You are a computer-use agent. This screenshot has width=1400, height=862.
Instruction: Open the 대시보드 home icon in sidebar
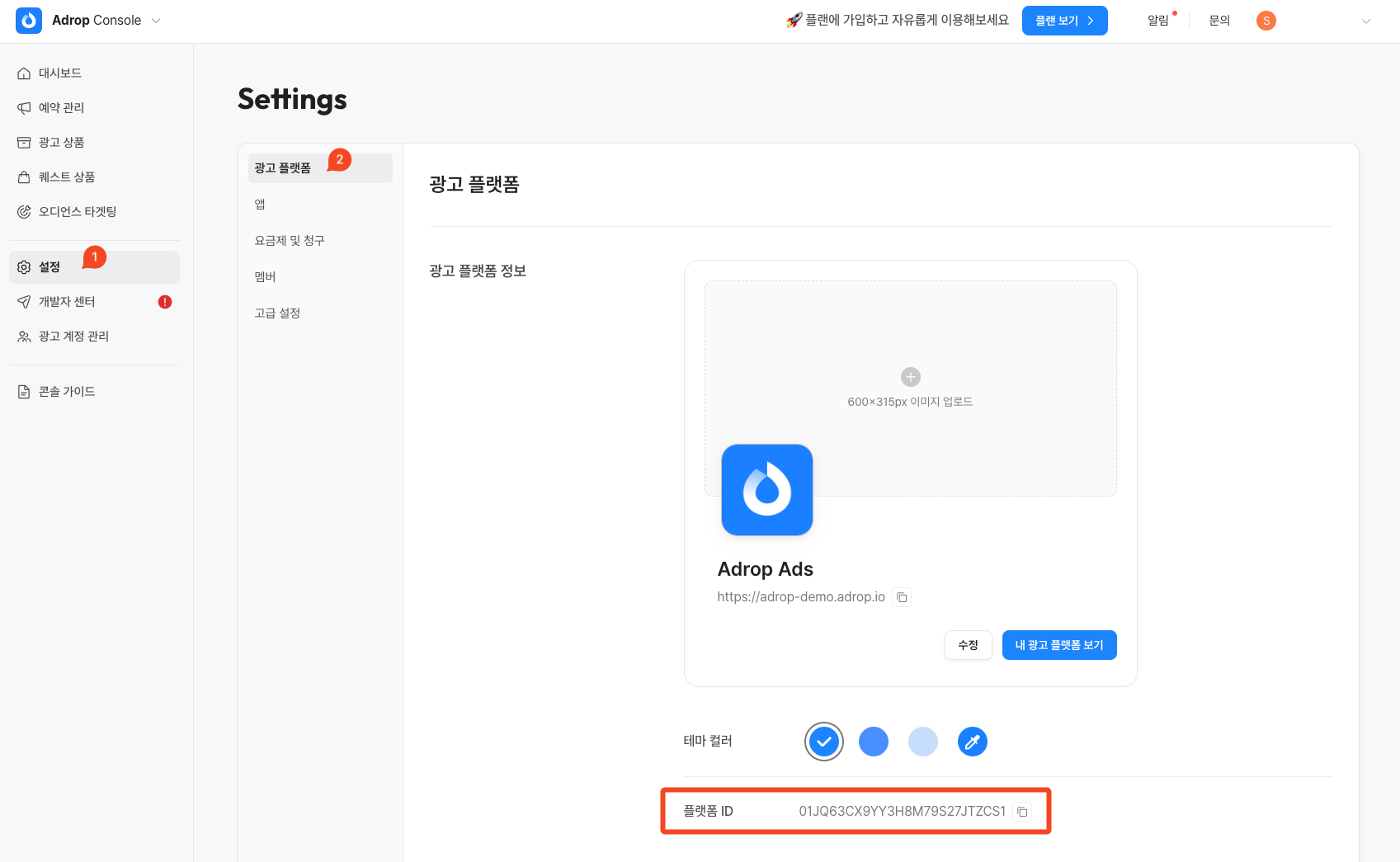point(24,73)
